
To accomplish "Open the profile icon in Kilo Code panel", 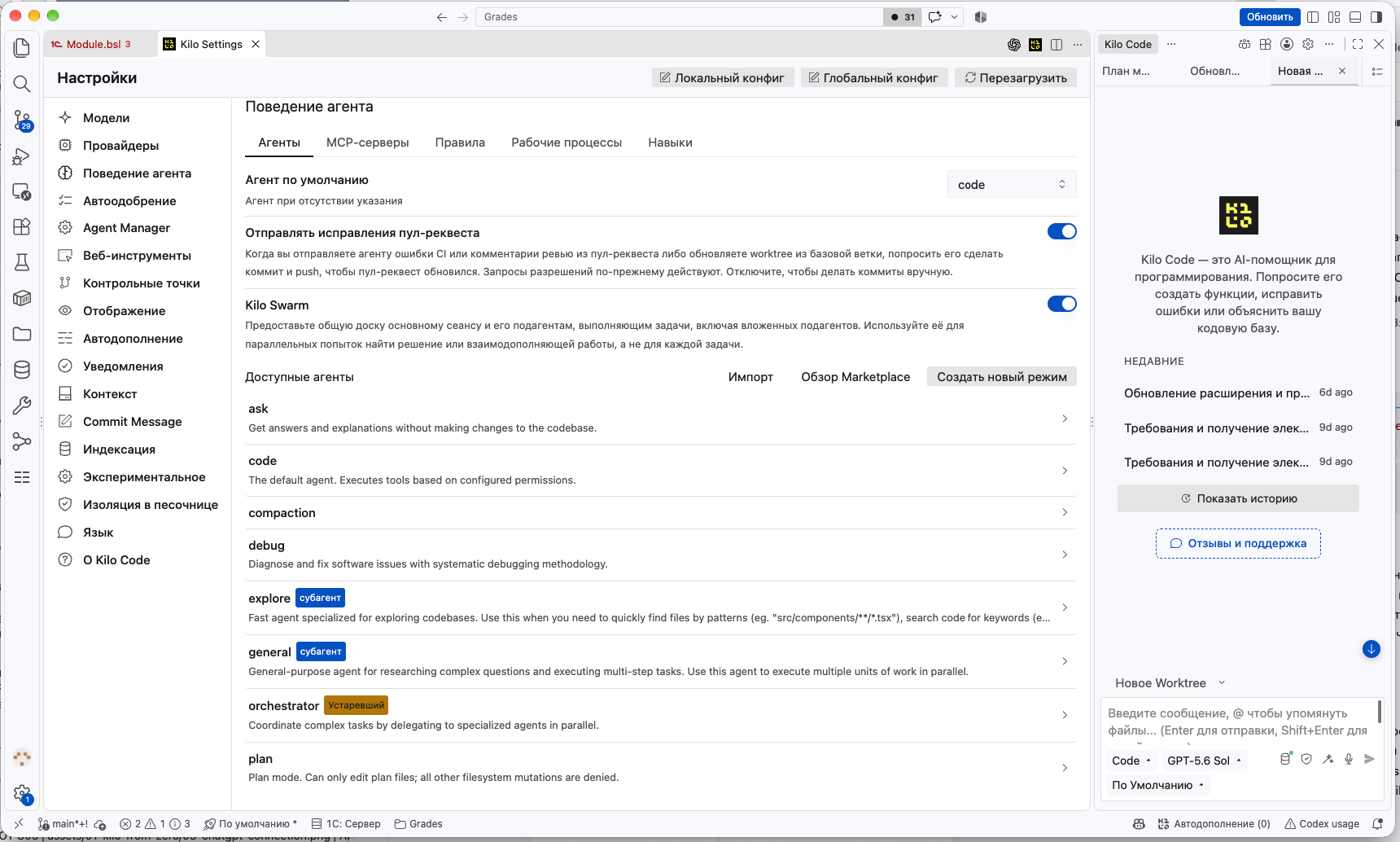I will (x=1287, y=44).
